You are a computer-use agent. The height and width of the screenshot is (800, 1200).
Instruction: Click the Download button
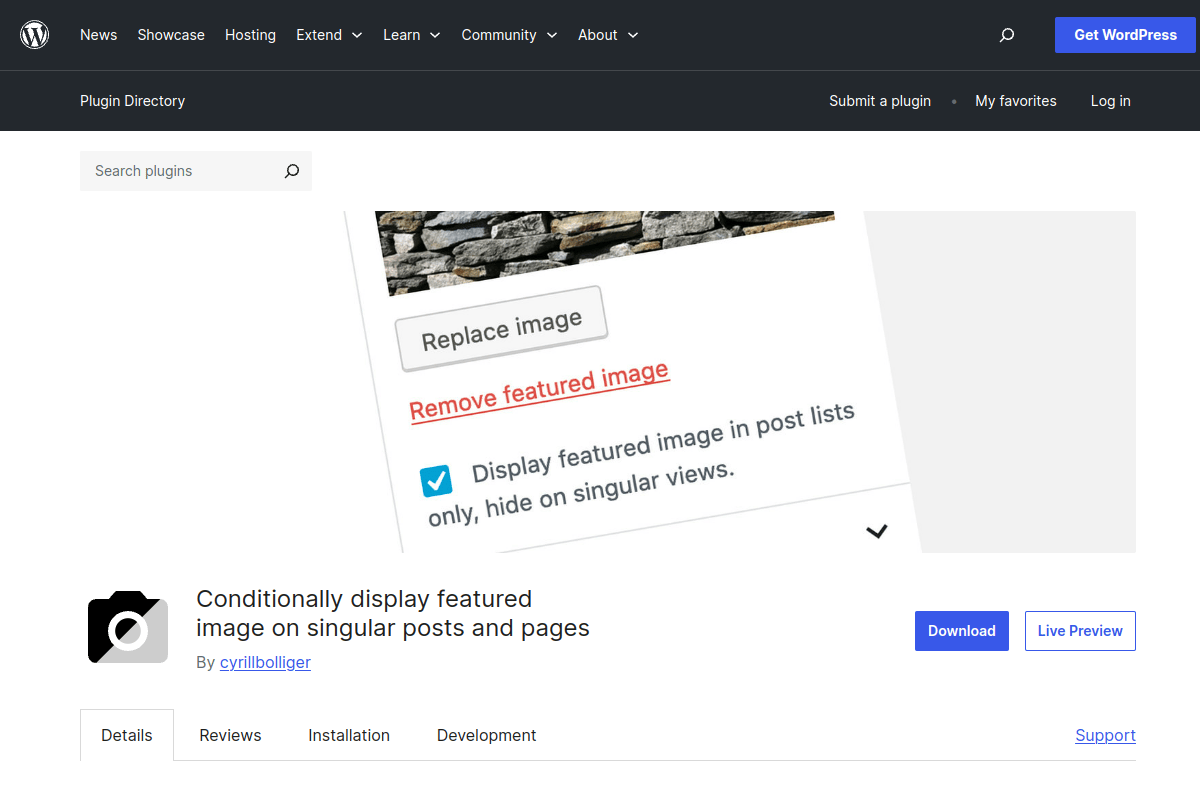pyautogui.click(x=961, y=630)
